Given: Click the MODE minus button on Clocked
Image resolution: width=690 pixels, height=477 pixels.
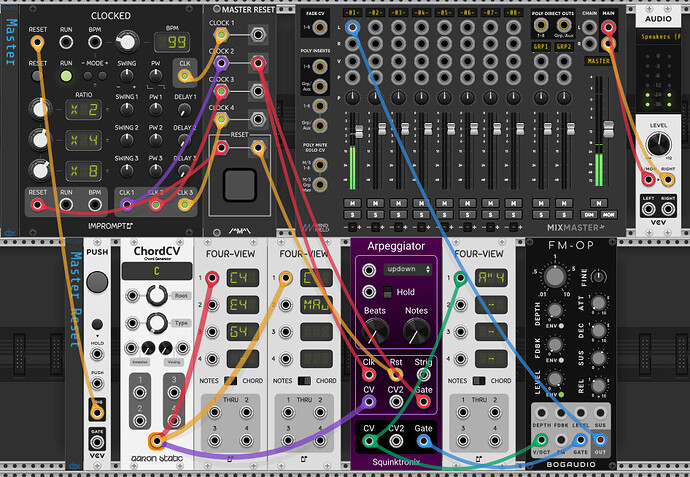Looking at the screenshot, I should click(88, 76).
